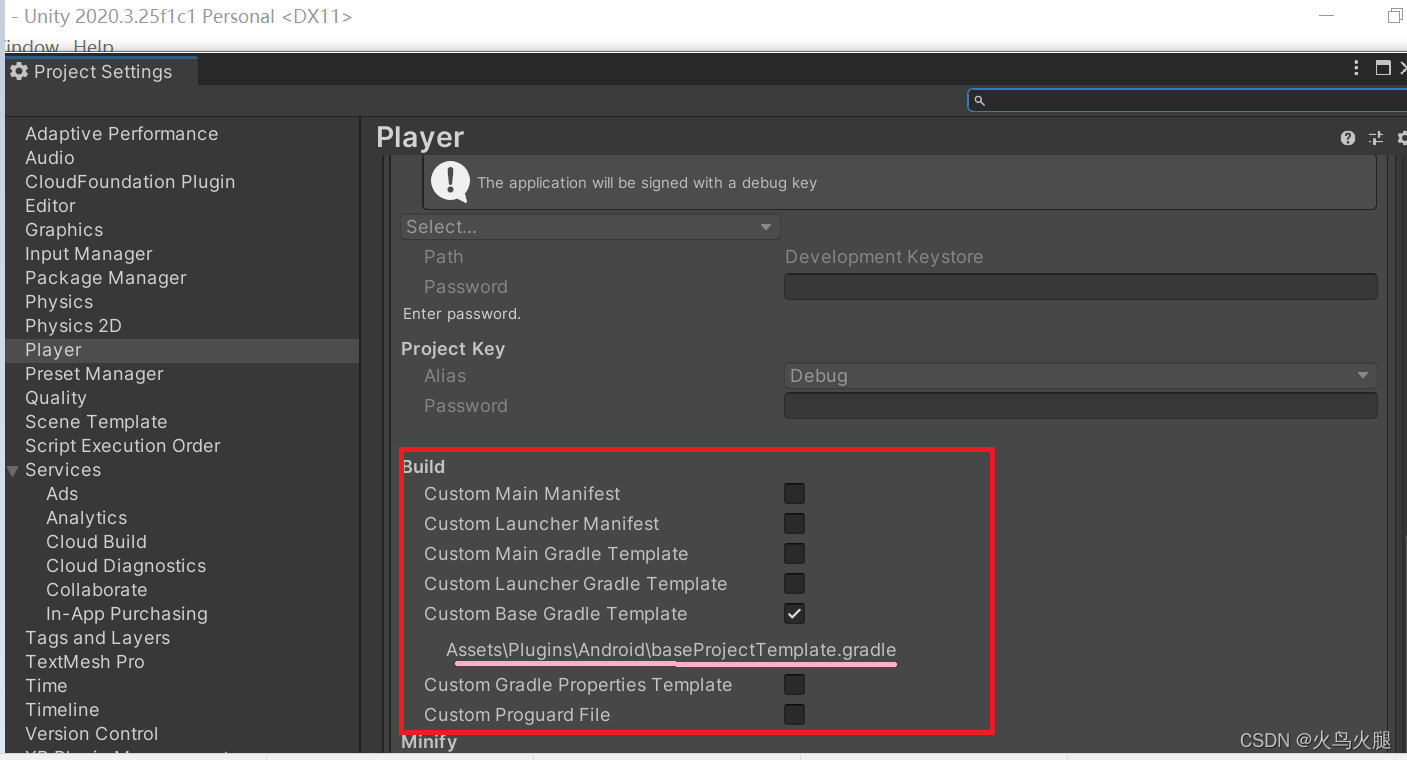Disable the Custom Base Gradle Template checkbox

(794, 613)
